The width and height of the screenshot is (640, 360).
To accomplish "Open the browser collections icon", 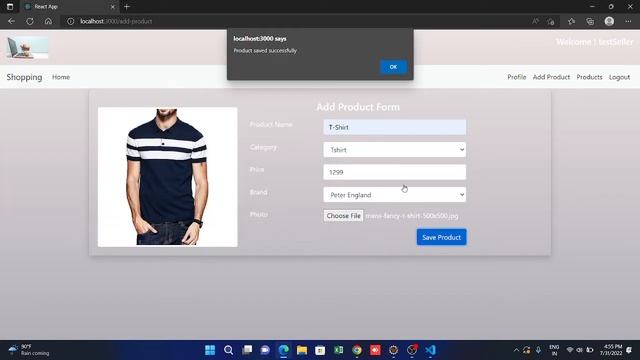I will point(590,21).
